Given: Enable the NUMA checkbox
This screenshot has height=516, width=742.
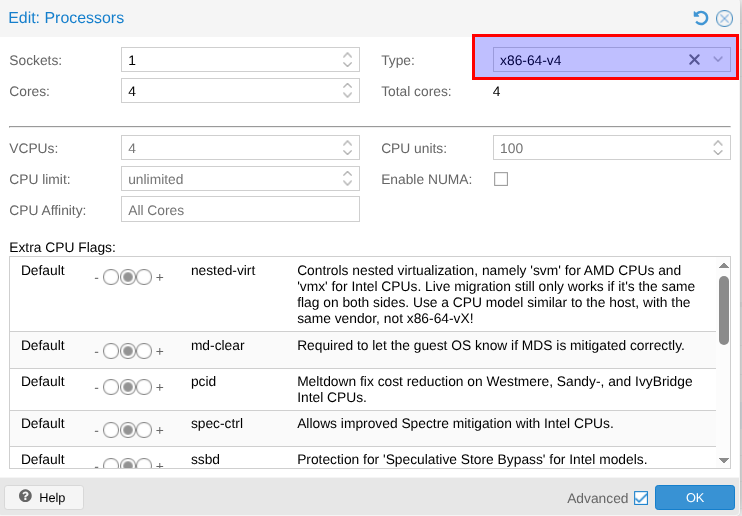Looking at the screenshot, I should coord(501,179).
